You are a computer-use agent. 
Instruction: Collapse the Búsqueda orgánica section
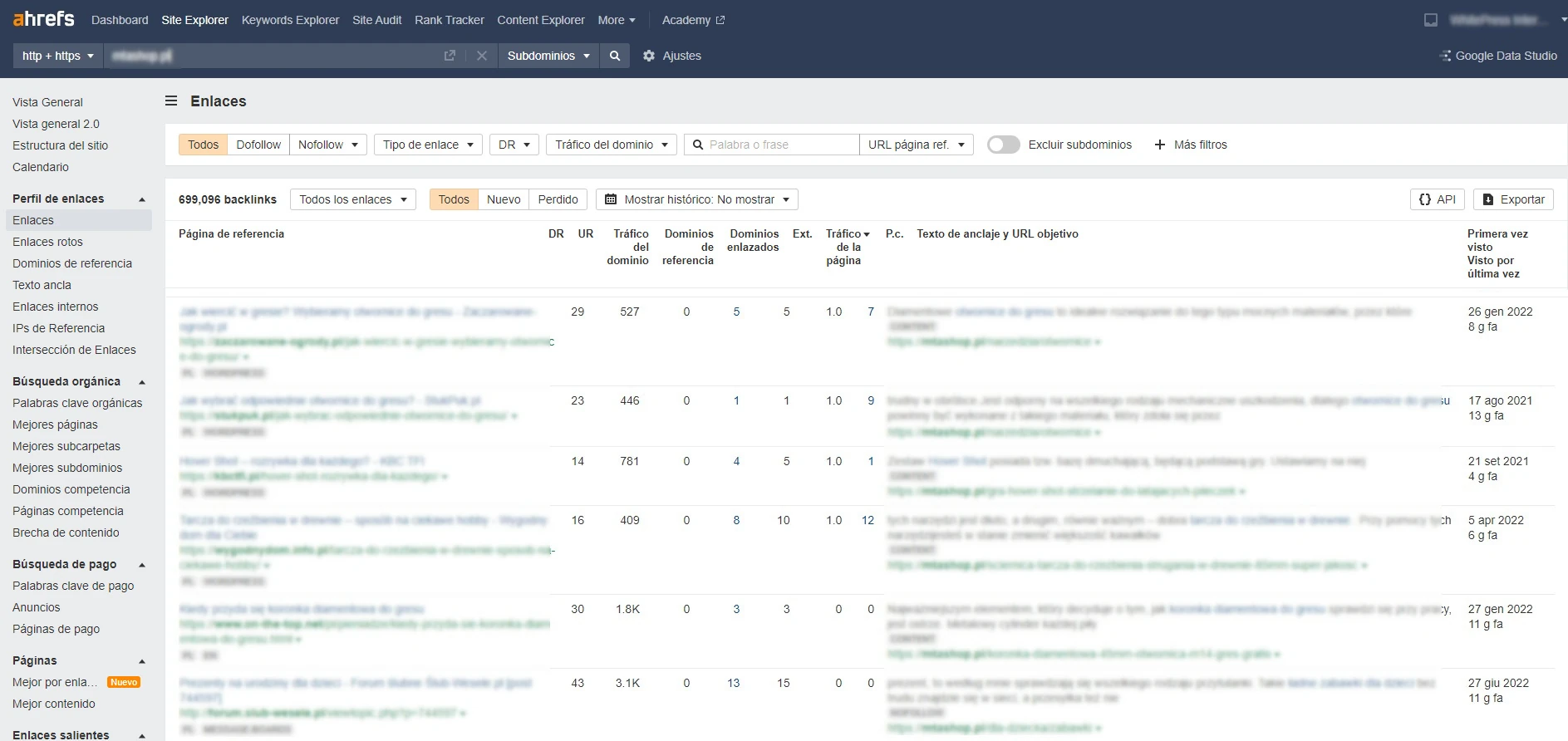coord(142,382)
